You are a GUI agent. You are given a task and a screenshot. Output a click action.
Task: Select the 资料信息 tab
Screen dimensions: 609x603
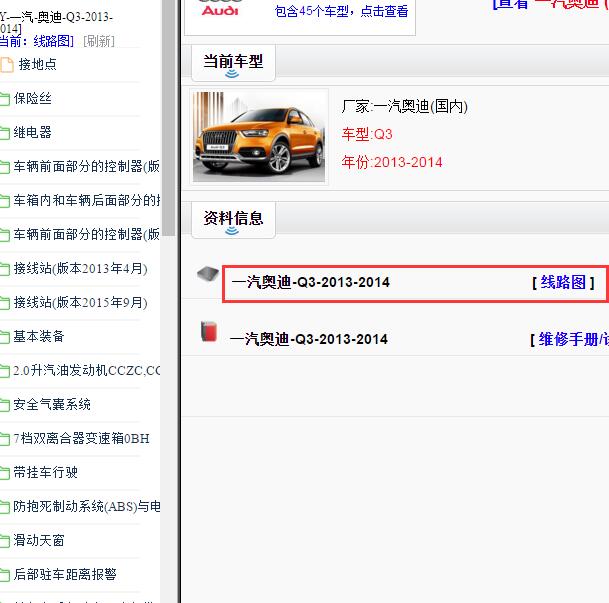[x=233, y=219]
